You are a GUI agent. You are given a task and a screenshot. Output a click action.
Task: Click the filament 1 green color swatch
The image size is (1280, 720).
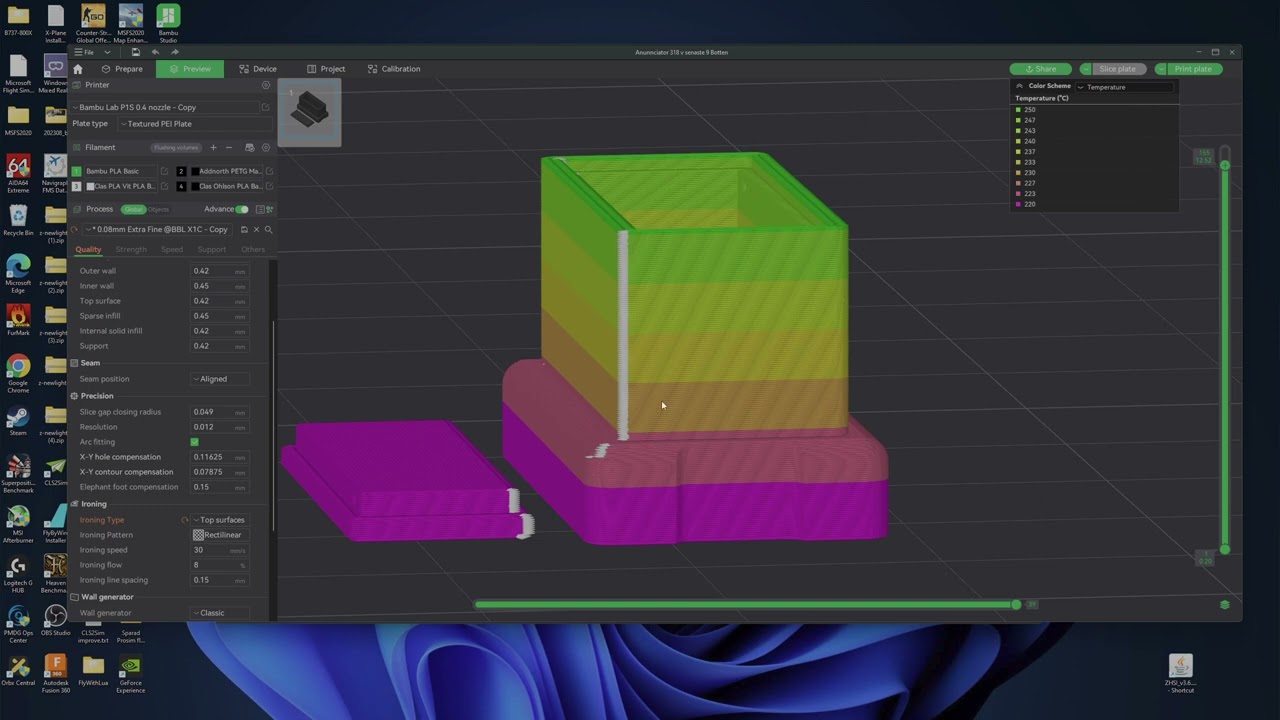pos(76,171)
